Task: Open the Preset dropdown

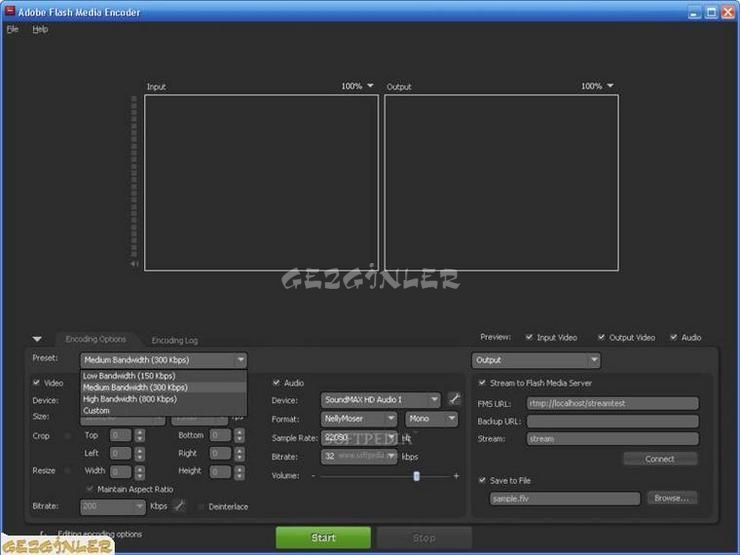Action: (163, 360)
